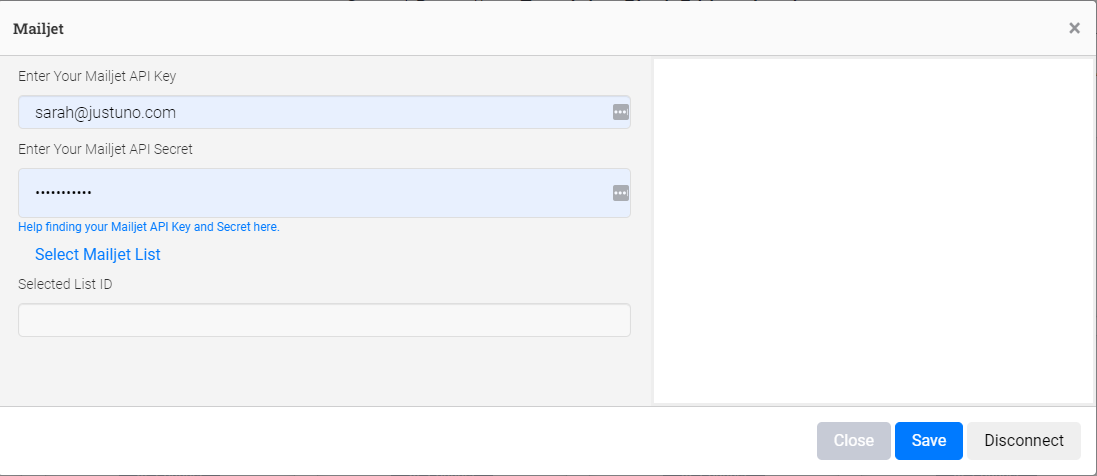1097x476 pixels.
Task: Click the "Enter Your Mailjet API Key" label
Action: [x=97, y=76]
